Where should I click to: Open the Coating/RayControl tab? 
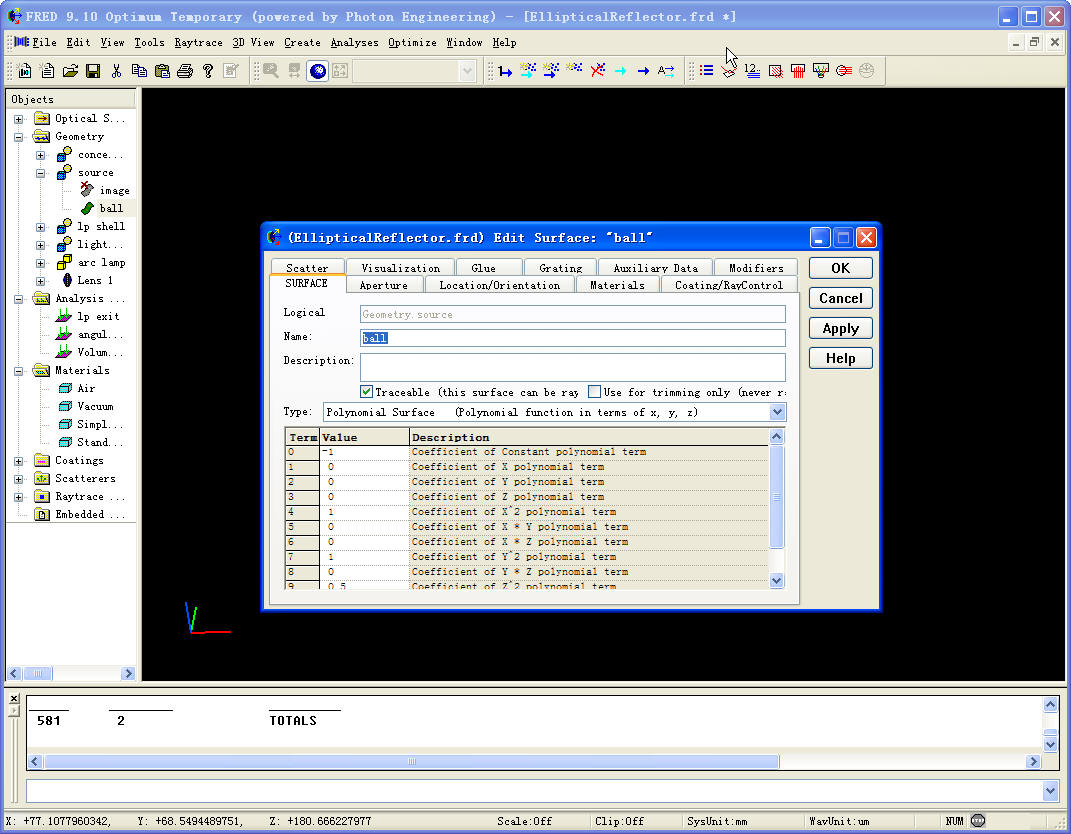729,285
